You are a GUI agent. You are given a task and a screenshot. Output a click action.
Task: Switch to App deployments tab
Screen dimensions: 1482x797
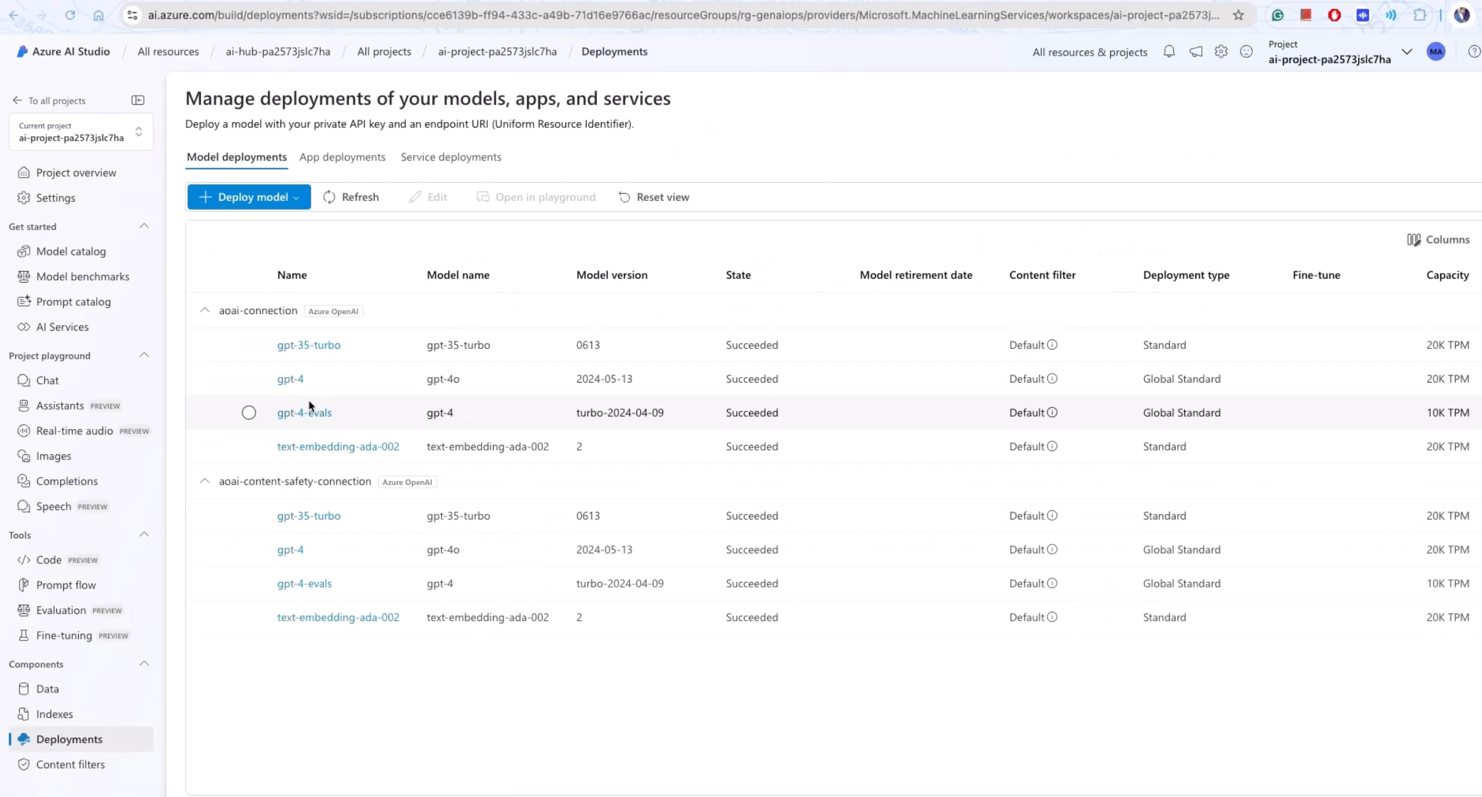[x=342, y=157]
